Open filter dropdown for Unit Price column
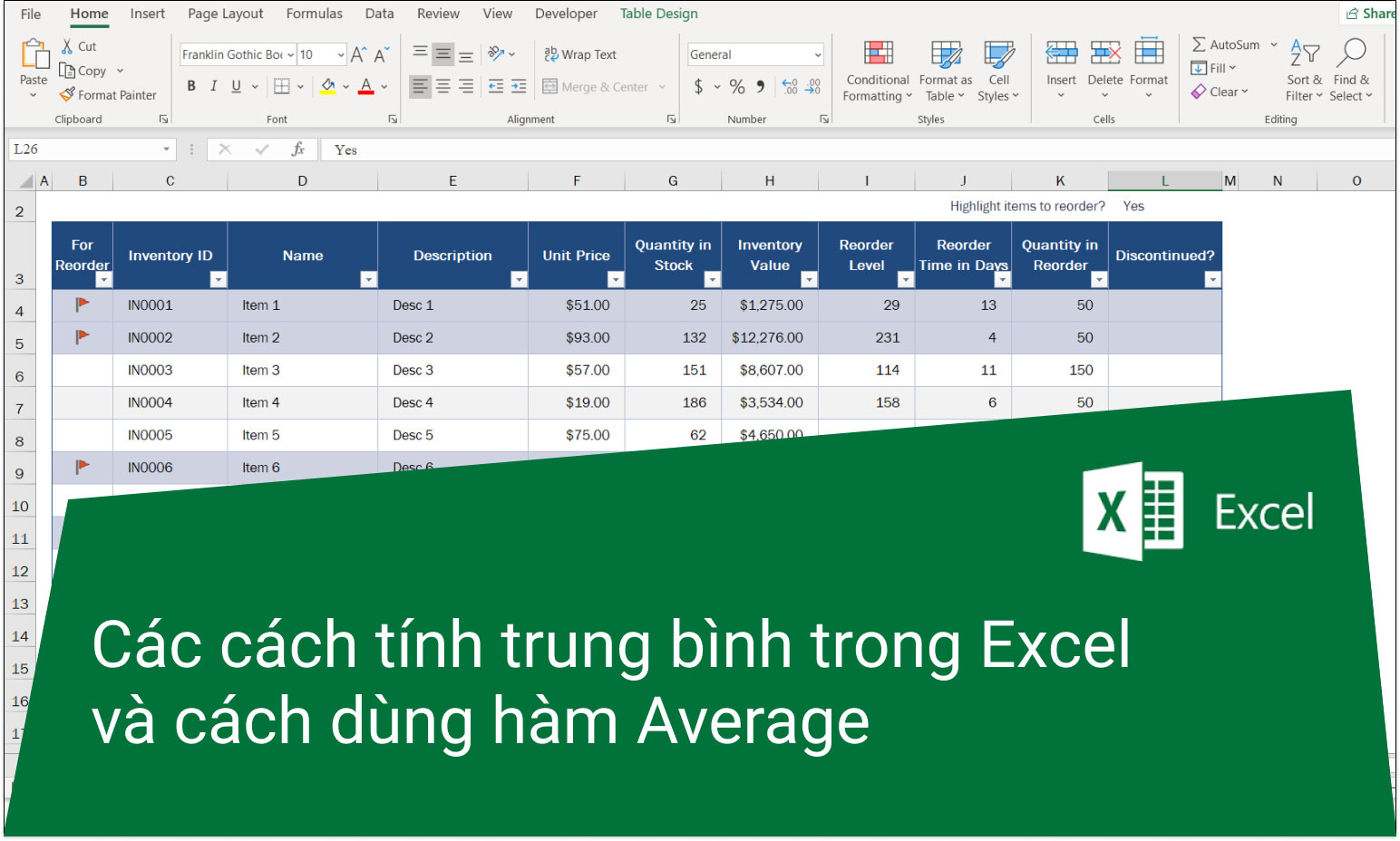Viewport: 1400px width, 841px height. pyautogui.click(x=616, y=280)
